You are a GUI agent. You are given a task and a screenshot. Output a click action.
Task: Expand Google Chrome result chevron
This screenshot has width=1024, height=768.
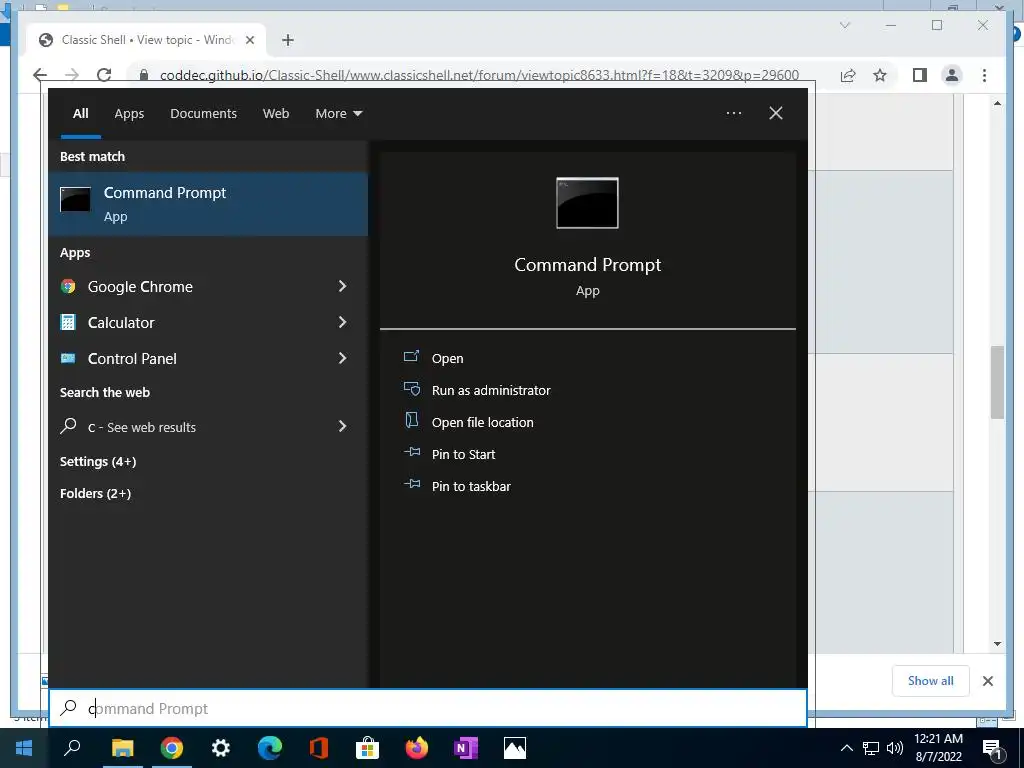(x=342, y=286)
